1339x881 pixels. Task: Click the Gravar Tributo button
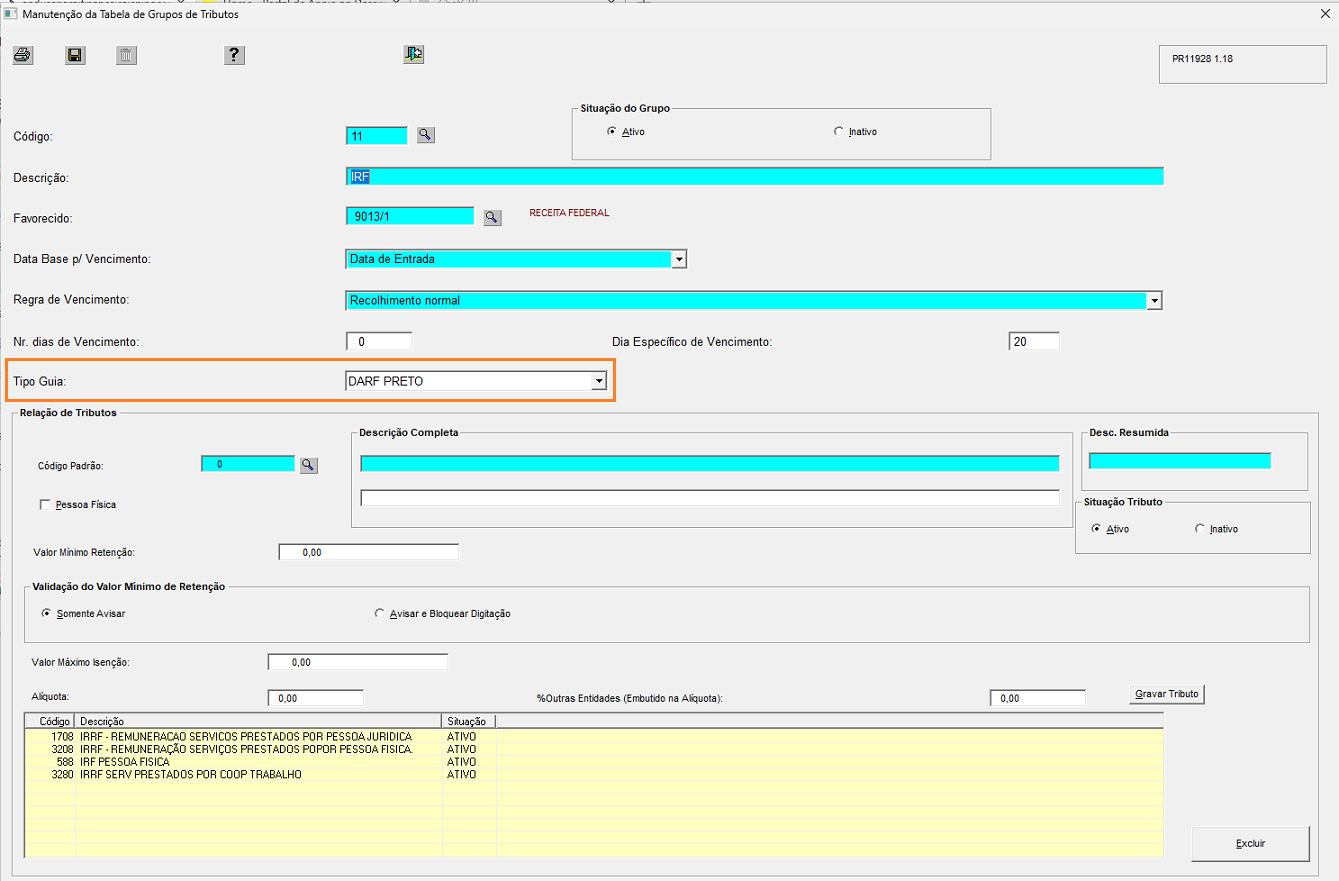coord(1168,694)
